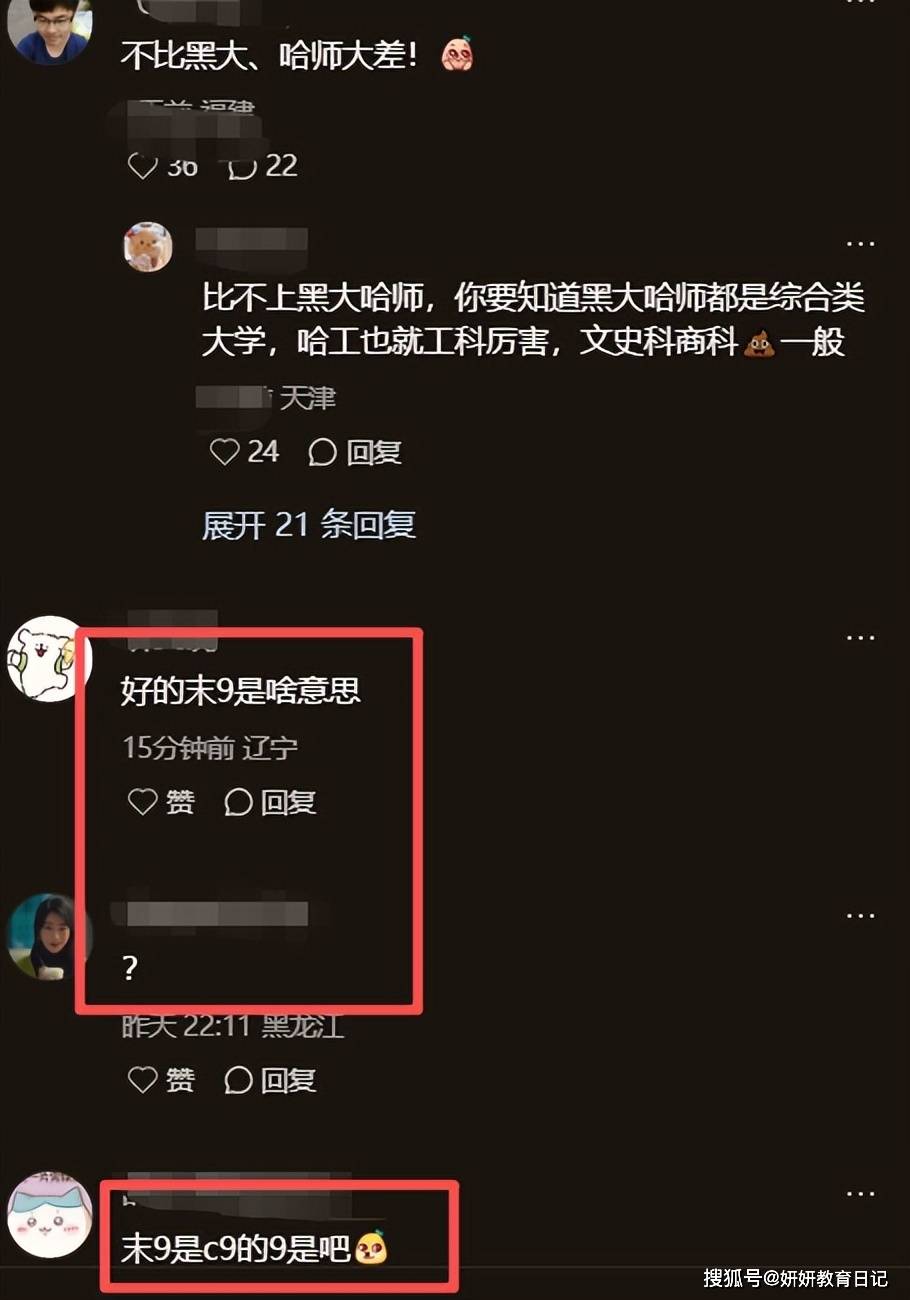This screenshot has height=1300, width=910.
Task: Open the white cat cartoon avatar at bottom
Action: [x=49, y=1214]
